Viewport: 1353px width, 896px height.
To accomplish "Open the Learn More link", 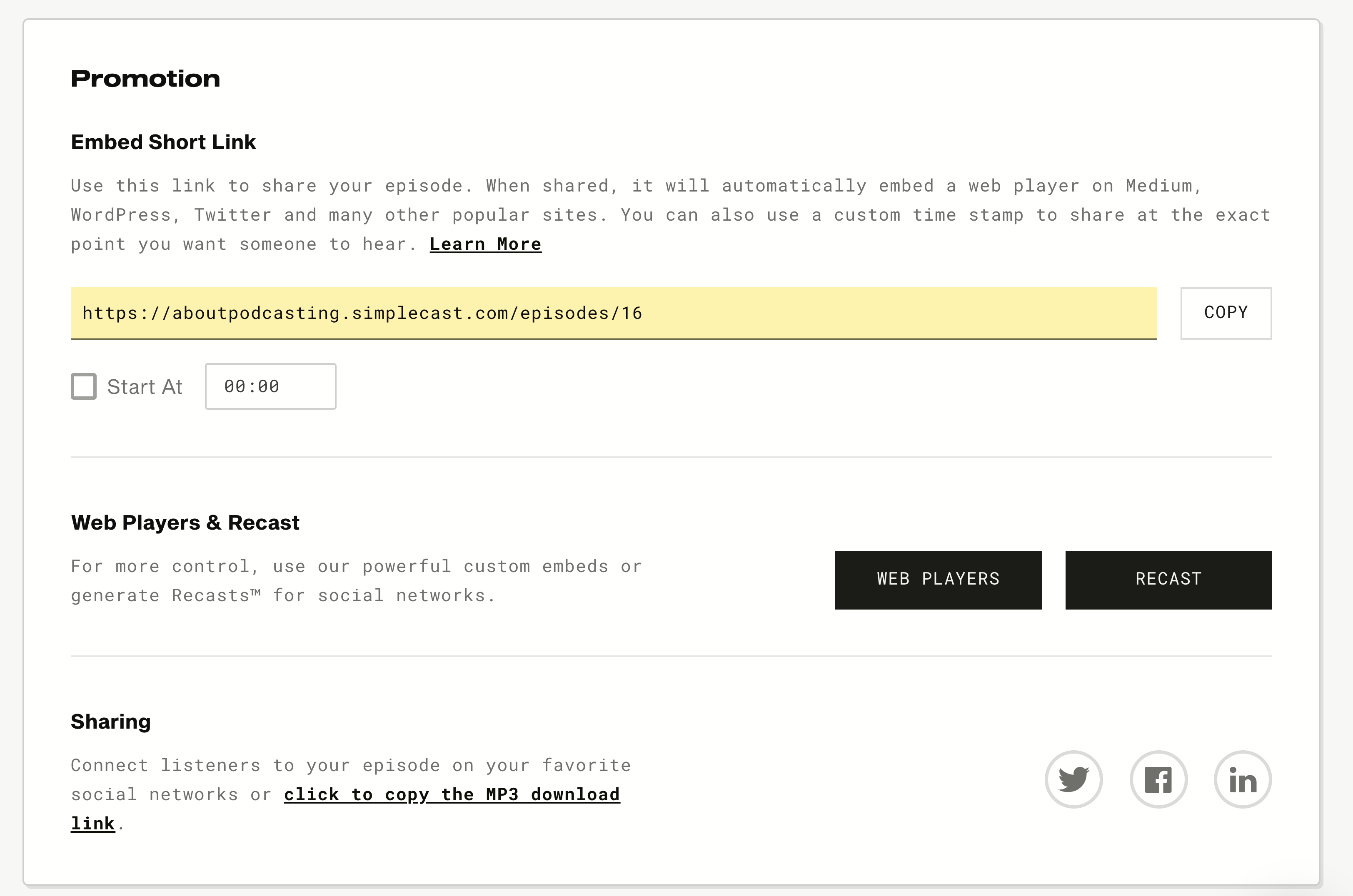I will tap(485, 244).
